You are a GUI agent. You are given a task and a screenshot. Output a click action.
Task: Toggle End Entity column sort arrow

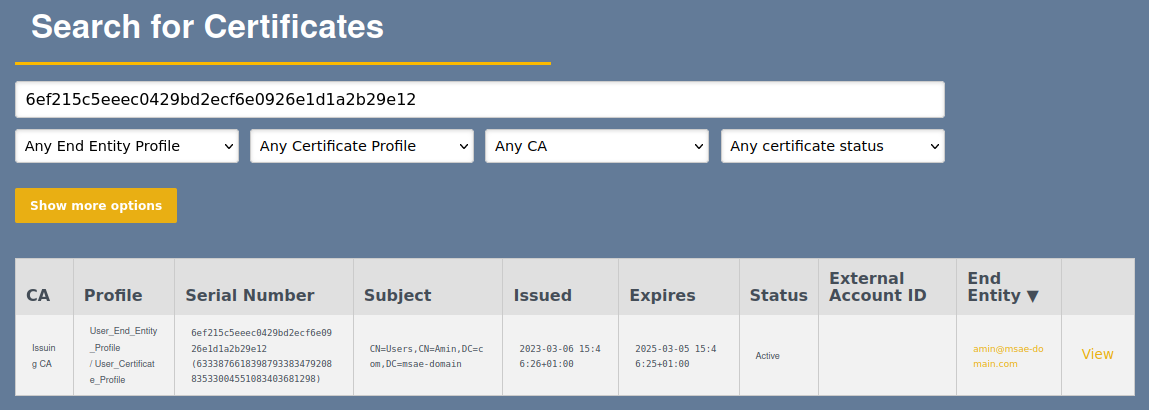click(1032, 296)
